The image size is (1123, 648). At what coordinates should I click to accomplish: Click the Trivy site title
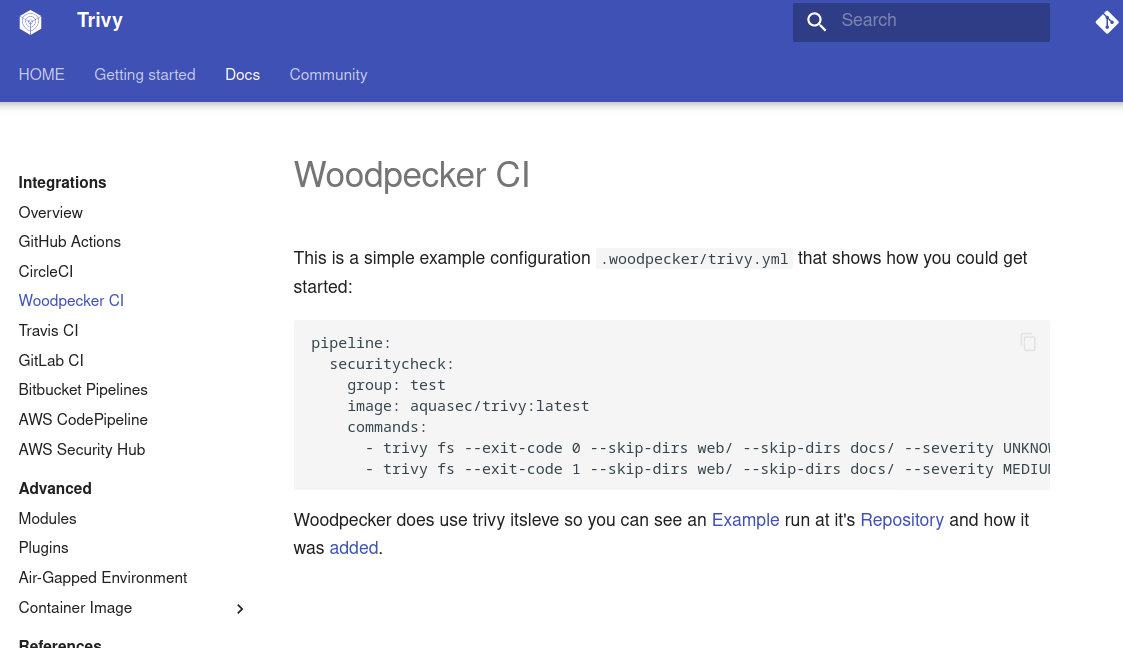(x=100, y=20)
